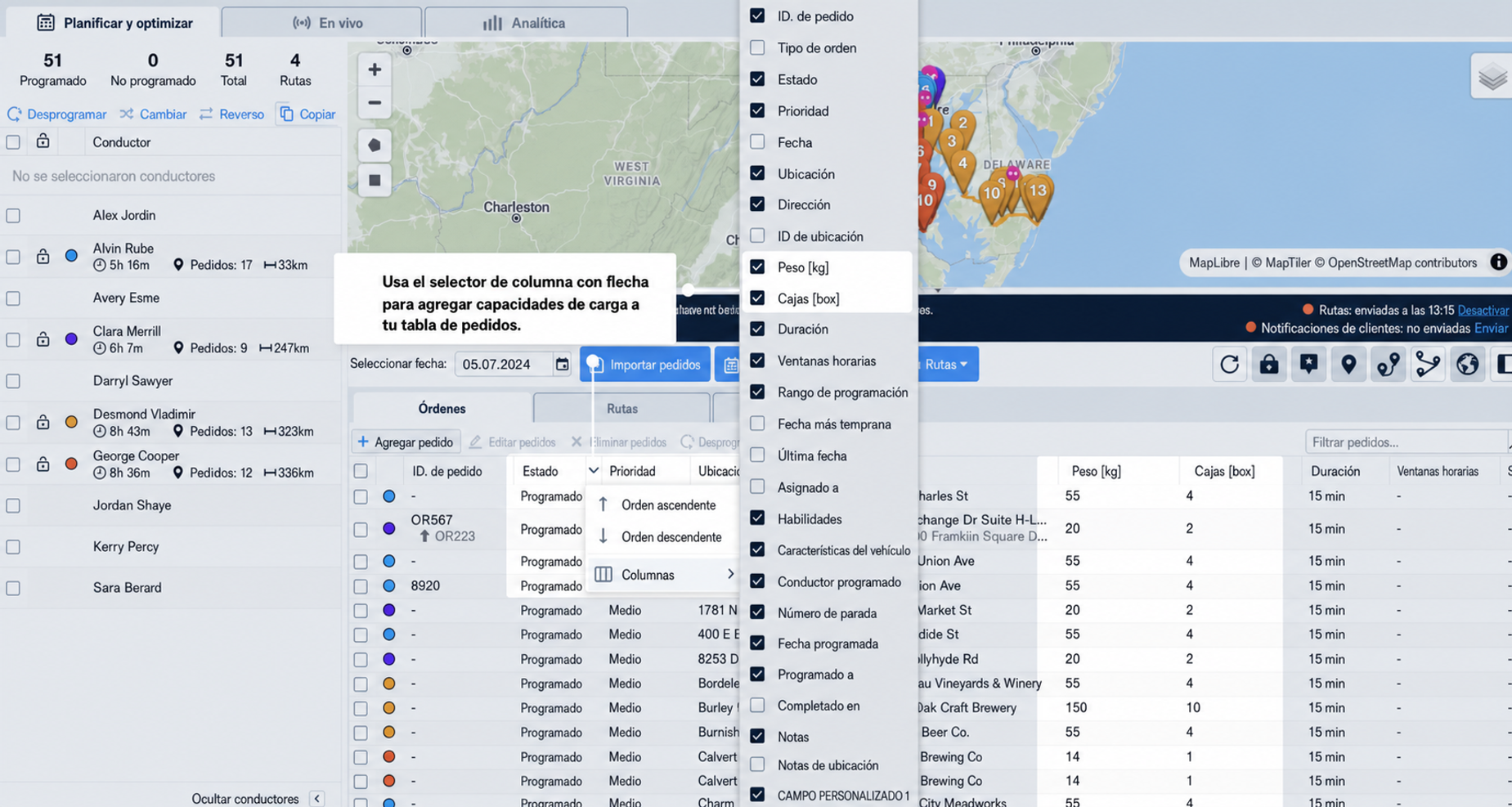
Task: Collapse drivers panel with the chevron icon
Action: coord(316,799)
